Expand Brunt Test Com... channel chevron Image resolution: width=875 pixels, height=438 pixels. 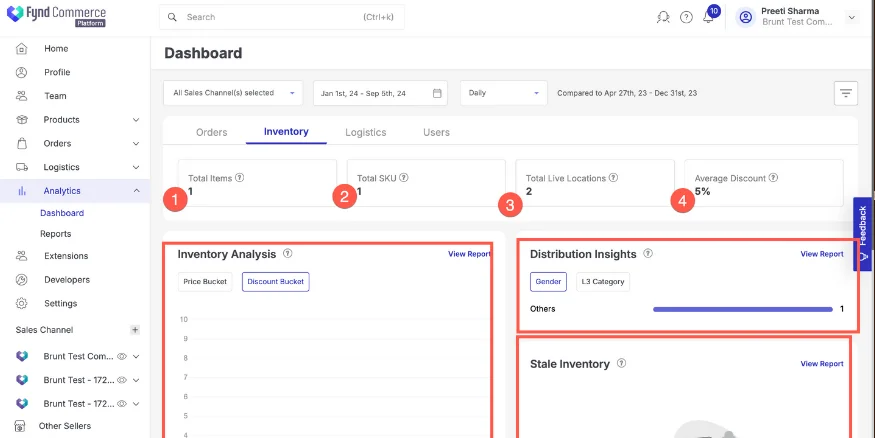(136, 356)
